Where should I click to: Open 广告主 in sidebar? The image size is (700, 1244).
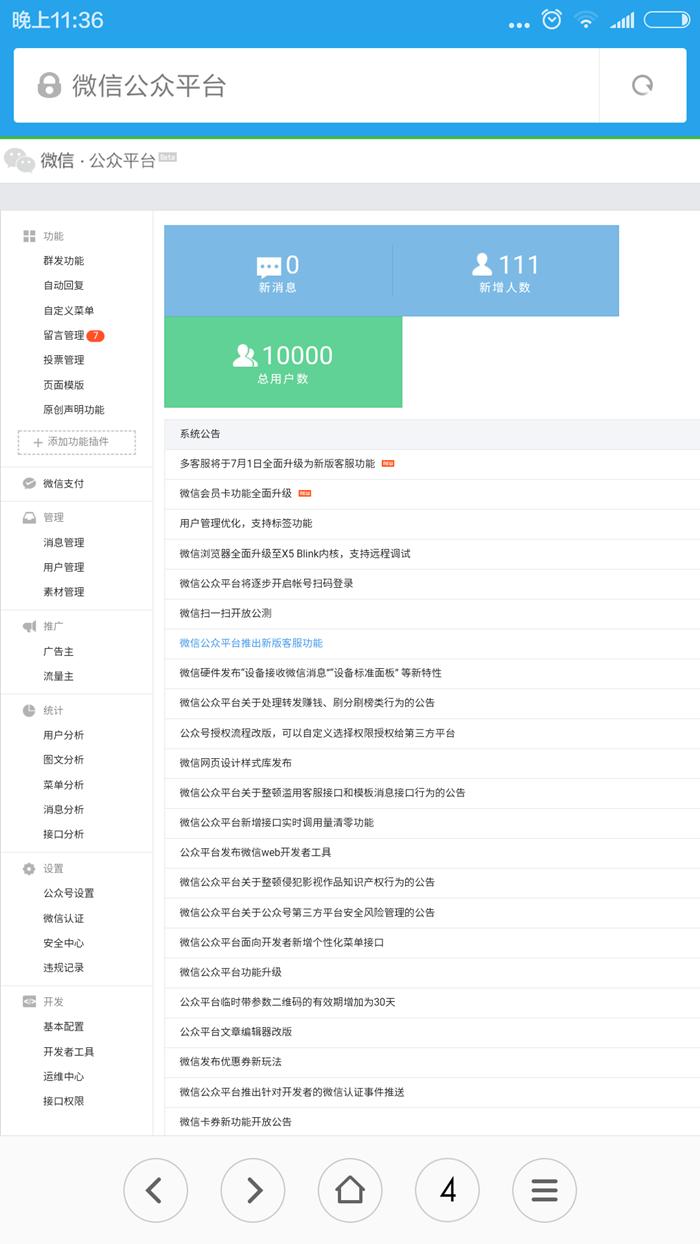click(x=58, y=651)
